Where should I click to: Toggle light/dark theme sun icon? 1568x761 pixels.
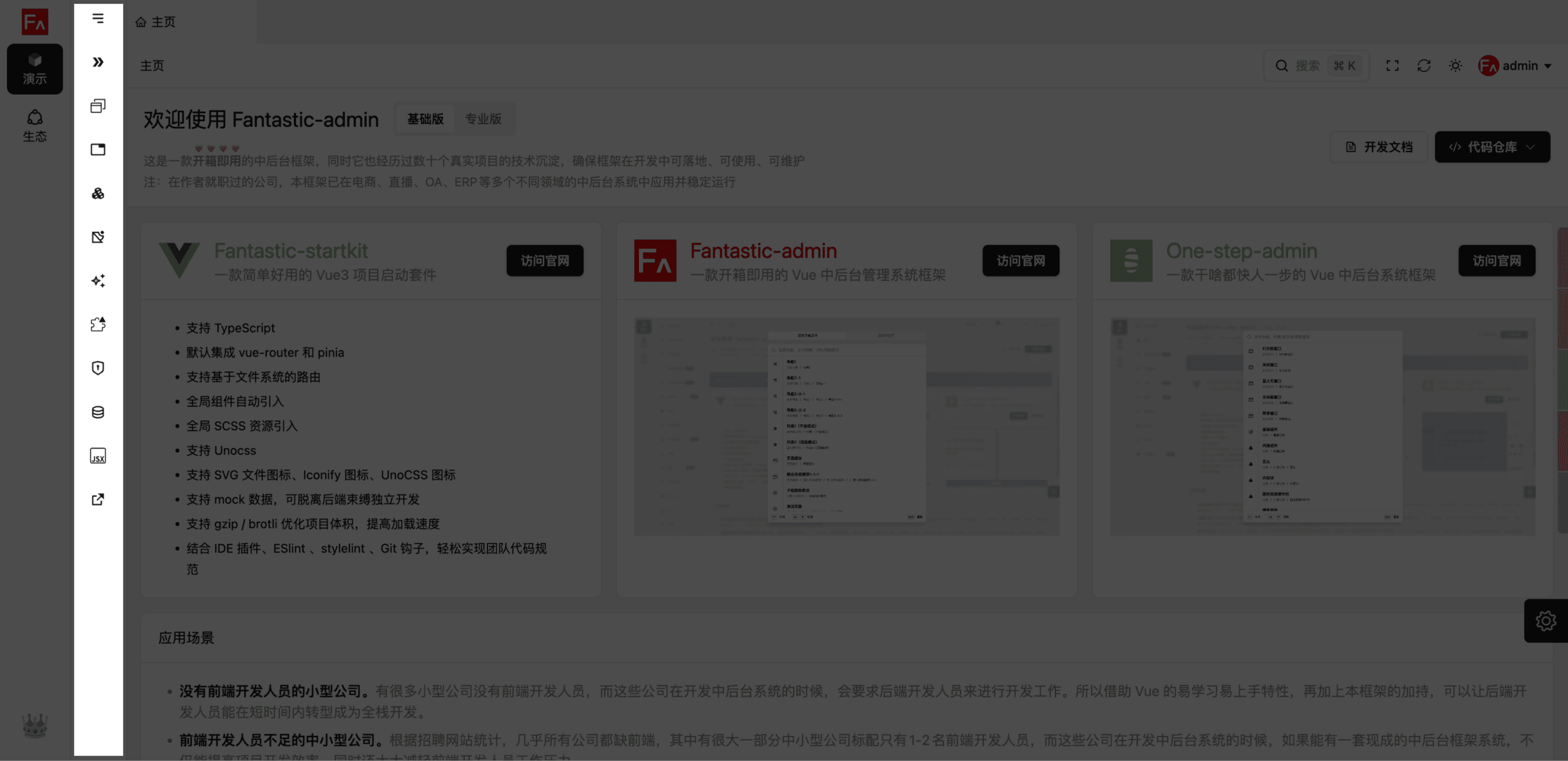coord(1455,66)
